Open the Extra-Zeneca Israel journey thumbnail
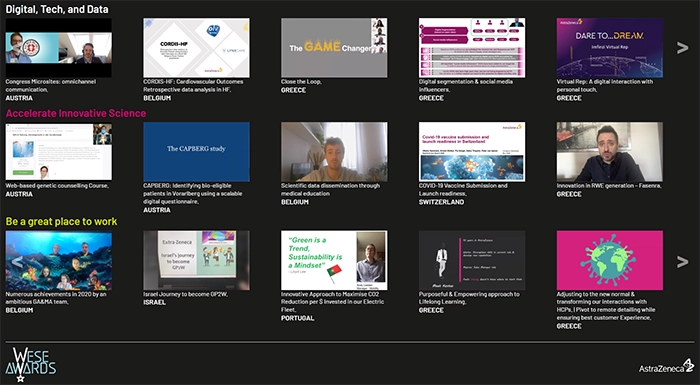Screen dimensions: 700x385 [x=196, y=260]
